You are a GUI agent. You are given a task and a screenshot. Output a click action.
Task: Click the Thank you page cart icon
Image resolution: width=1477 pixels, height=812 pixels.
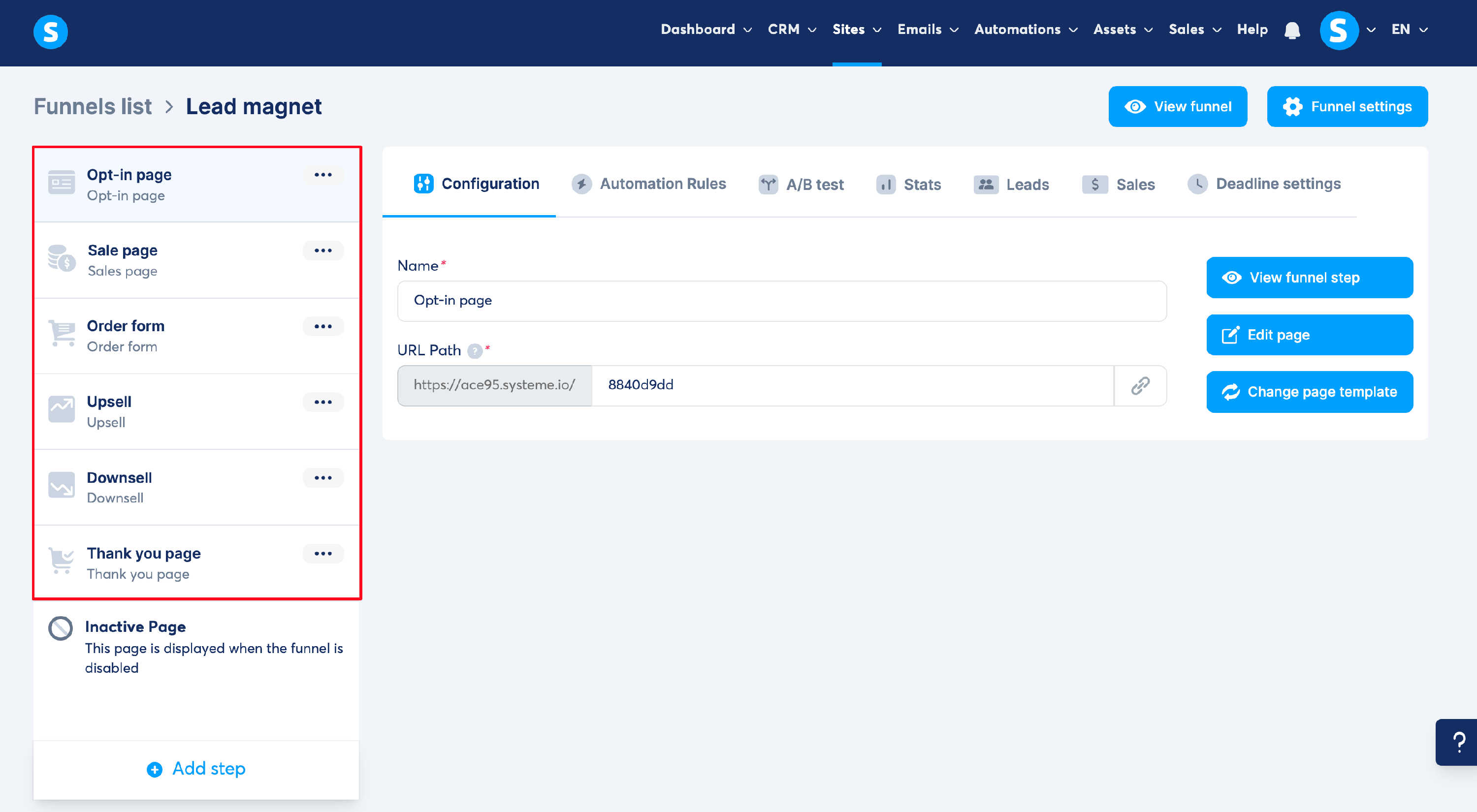62,561
